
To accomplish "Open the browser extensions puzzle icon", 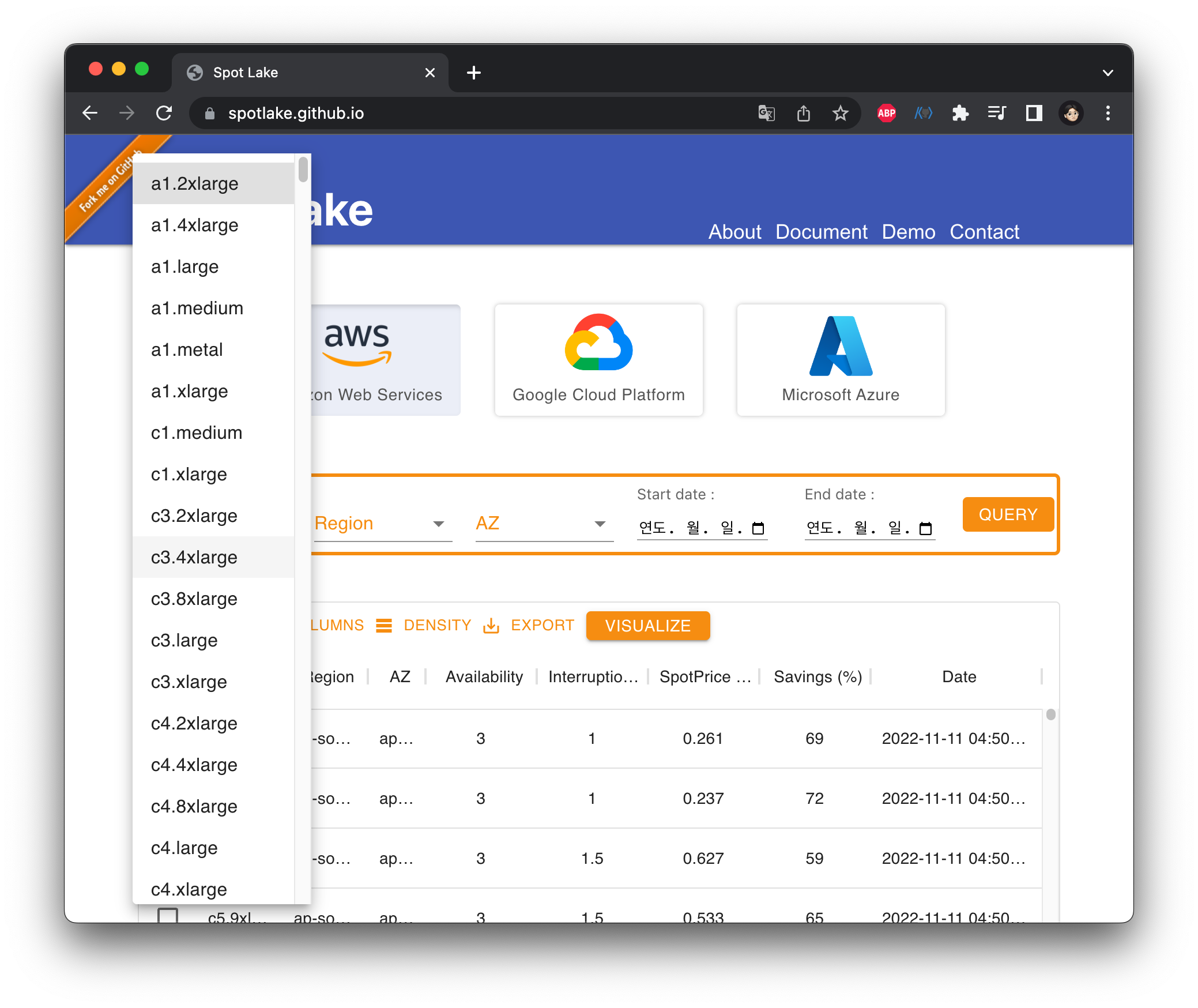I will click(960, 113).
